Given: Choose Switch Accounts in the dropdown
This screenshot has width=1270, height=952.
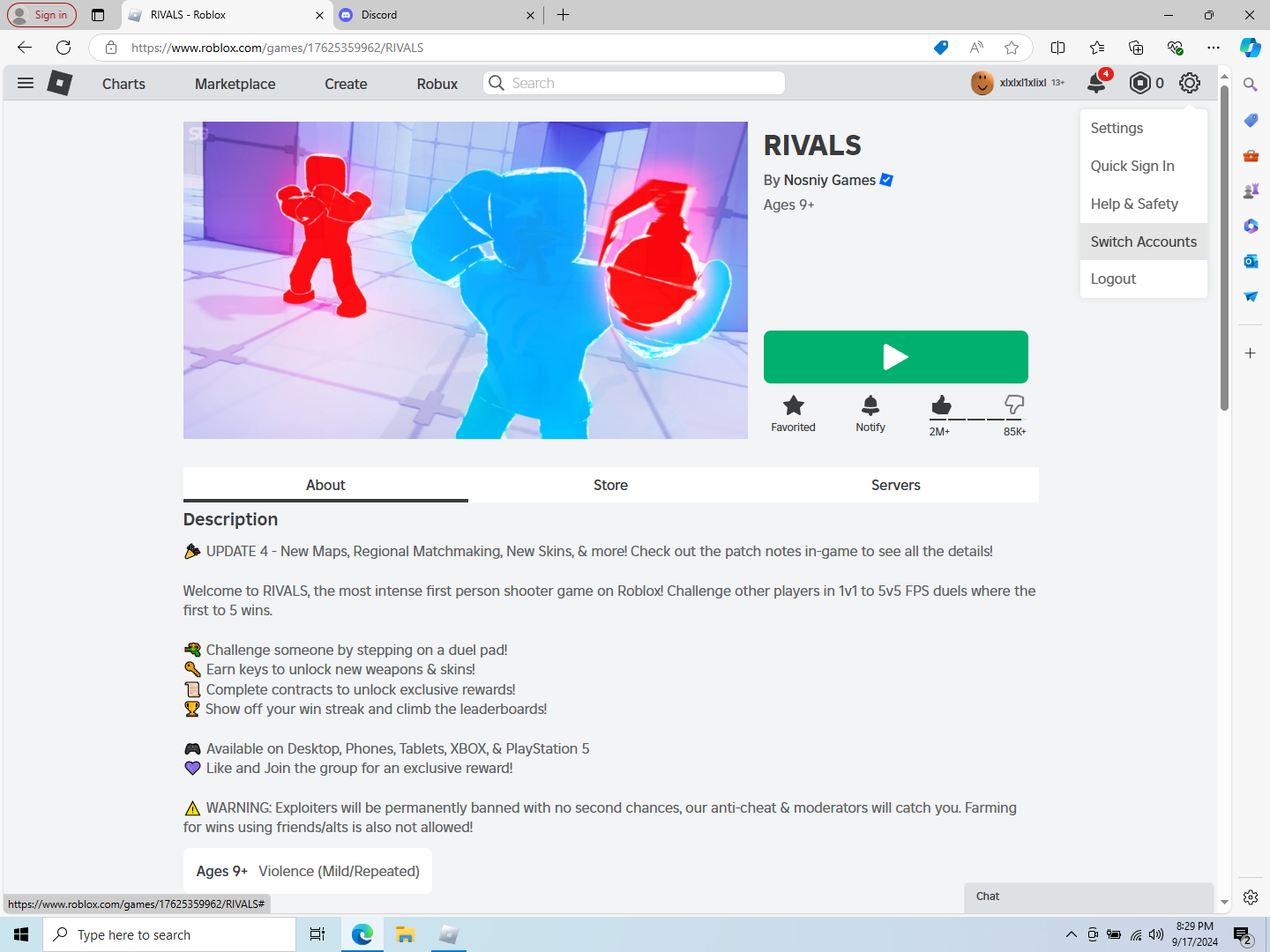Looking at the screenshot, I should pos(1144,242).
